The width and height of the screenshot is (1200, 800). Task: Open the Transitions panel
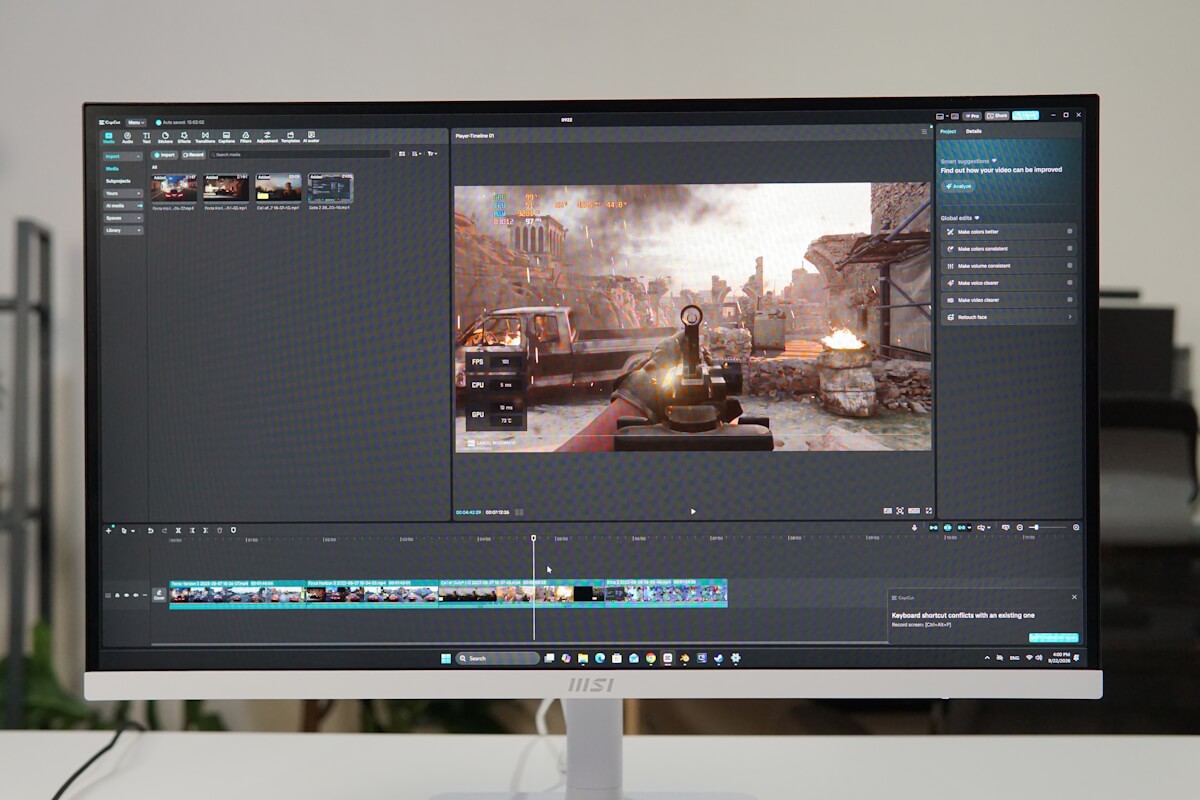tap(205, 137)
